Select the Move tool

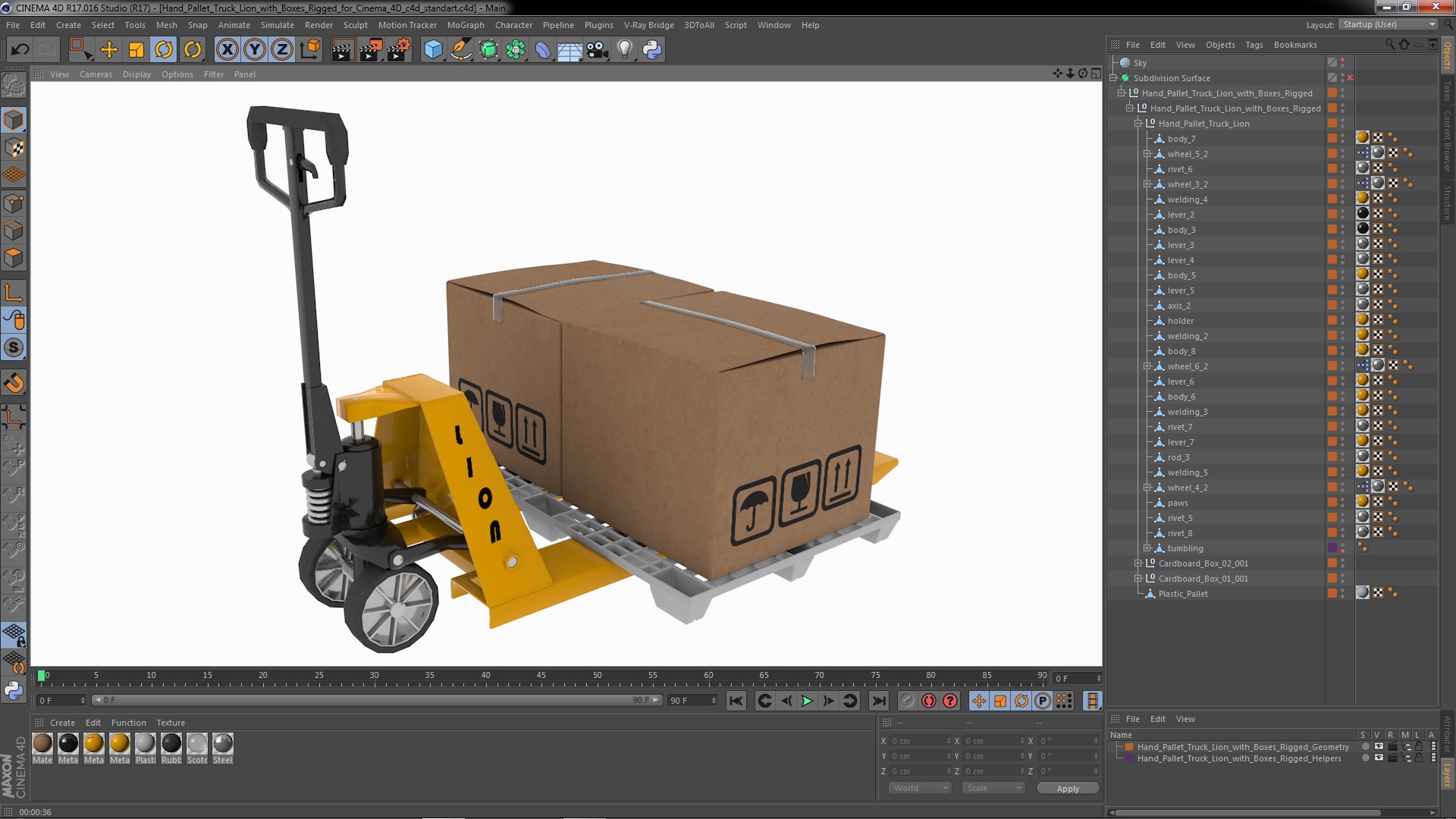click(x=109, y=50)
